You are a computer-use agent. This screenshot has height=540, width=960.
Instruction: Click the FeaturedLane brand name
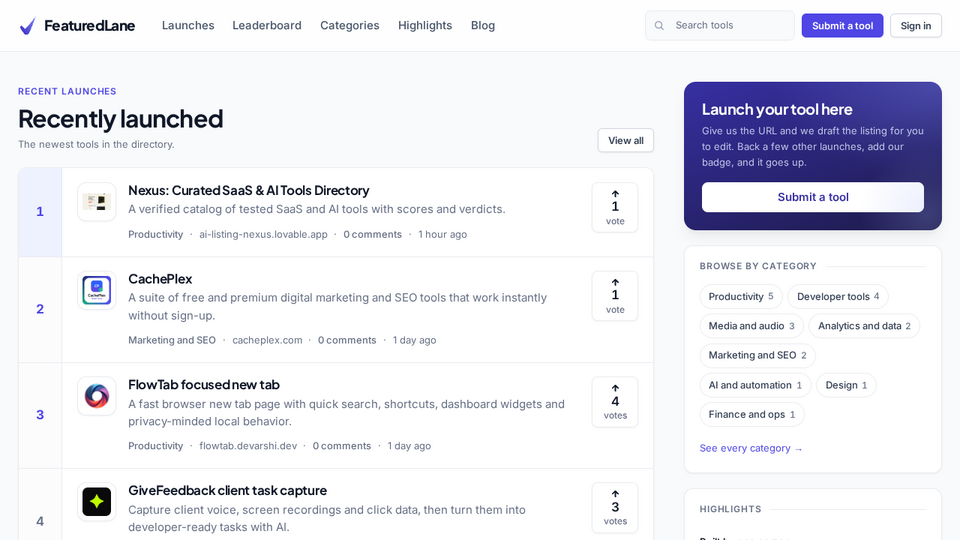(89, 26)
